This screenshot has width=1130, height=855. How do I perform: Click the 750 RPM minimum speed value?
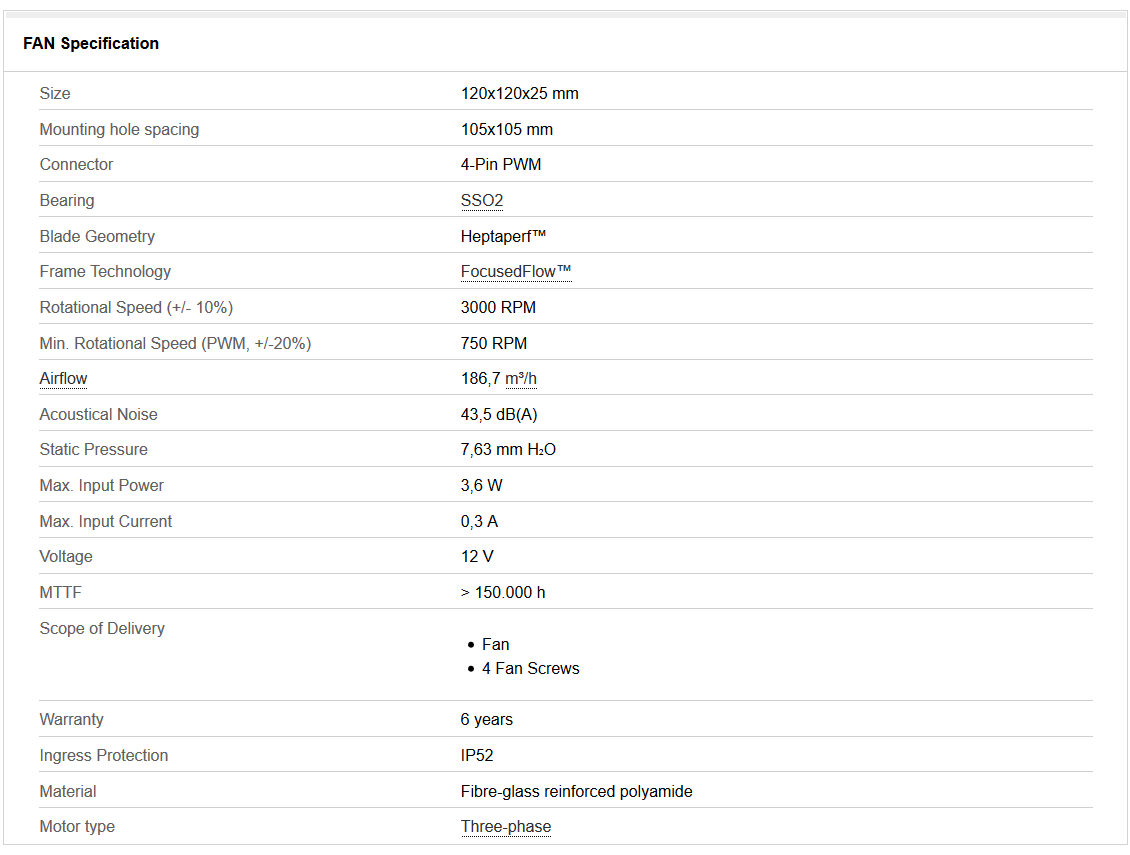tap(493, 344)
